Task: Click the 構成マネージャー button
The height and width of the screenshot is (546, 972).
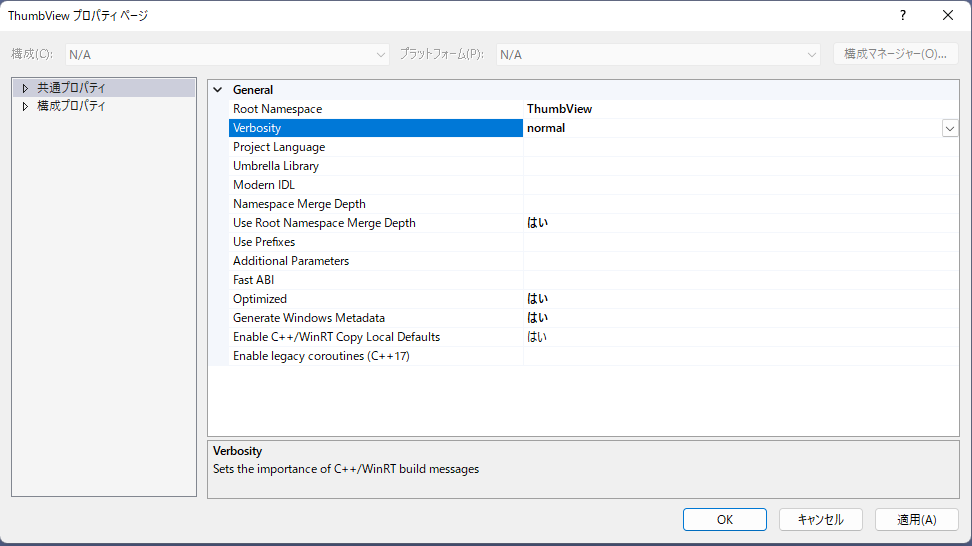Action: 895,54
